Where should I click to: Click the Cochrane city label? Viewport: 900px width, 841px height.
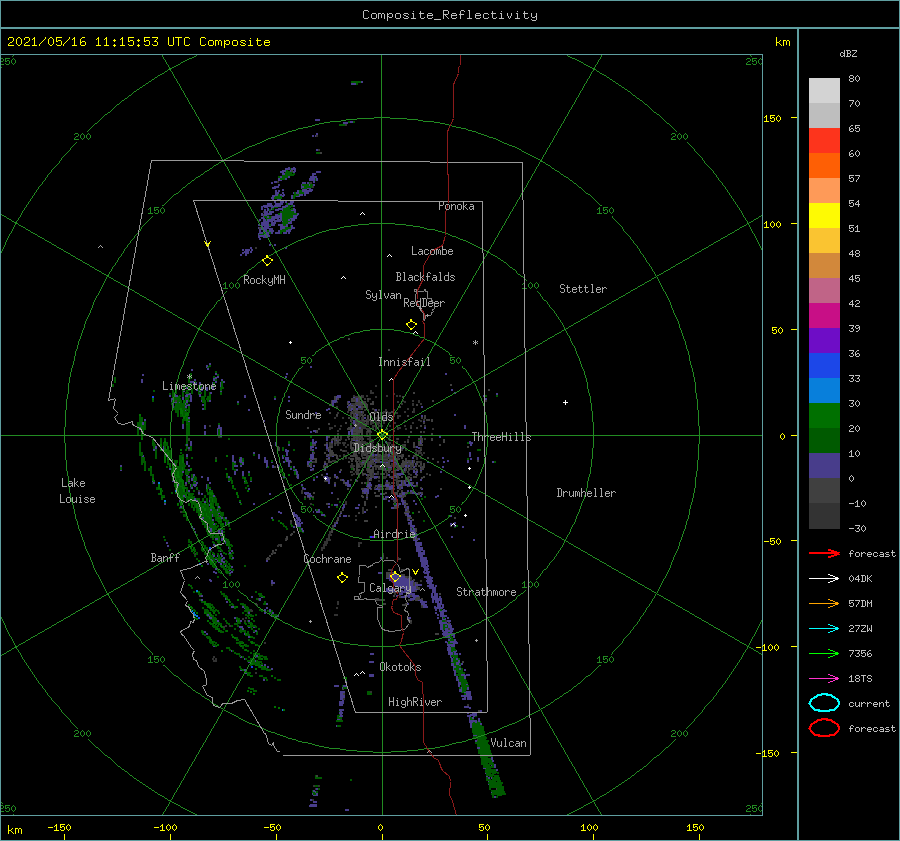[x=327, y=559]
